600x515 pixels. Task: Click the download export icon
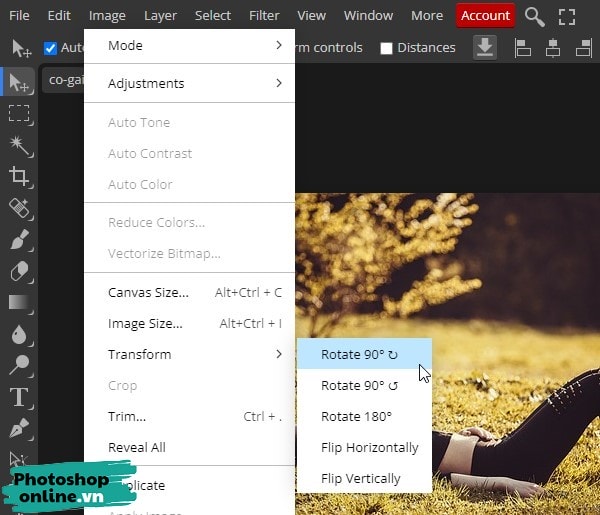[485, 47]
